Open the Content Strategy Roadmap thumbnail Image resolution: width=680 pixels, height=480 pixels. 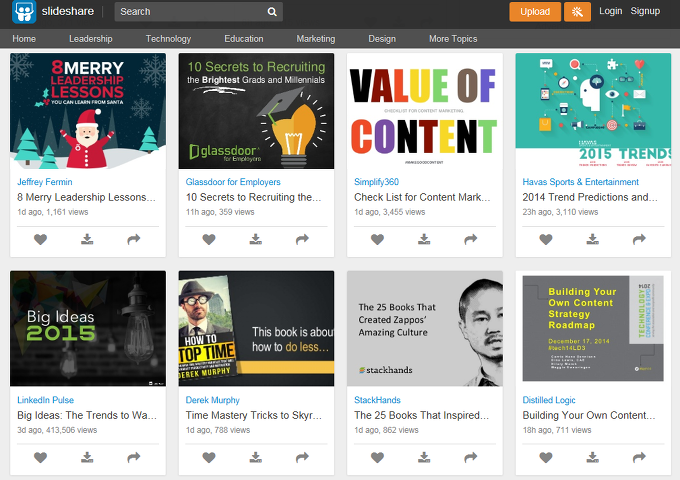point(593,329)
